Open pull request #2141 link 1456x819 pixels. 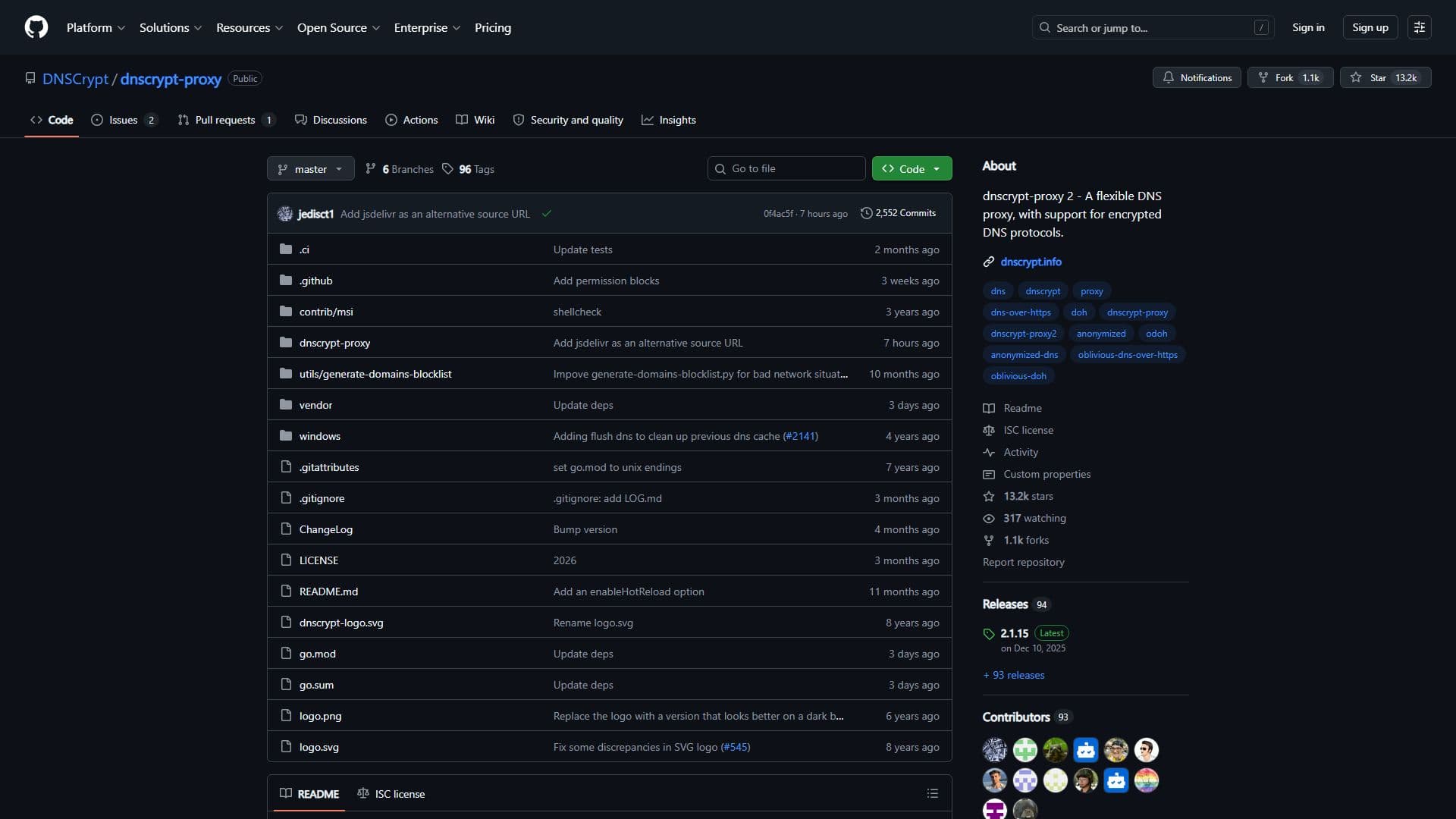click(800, 436)
